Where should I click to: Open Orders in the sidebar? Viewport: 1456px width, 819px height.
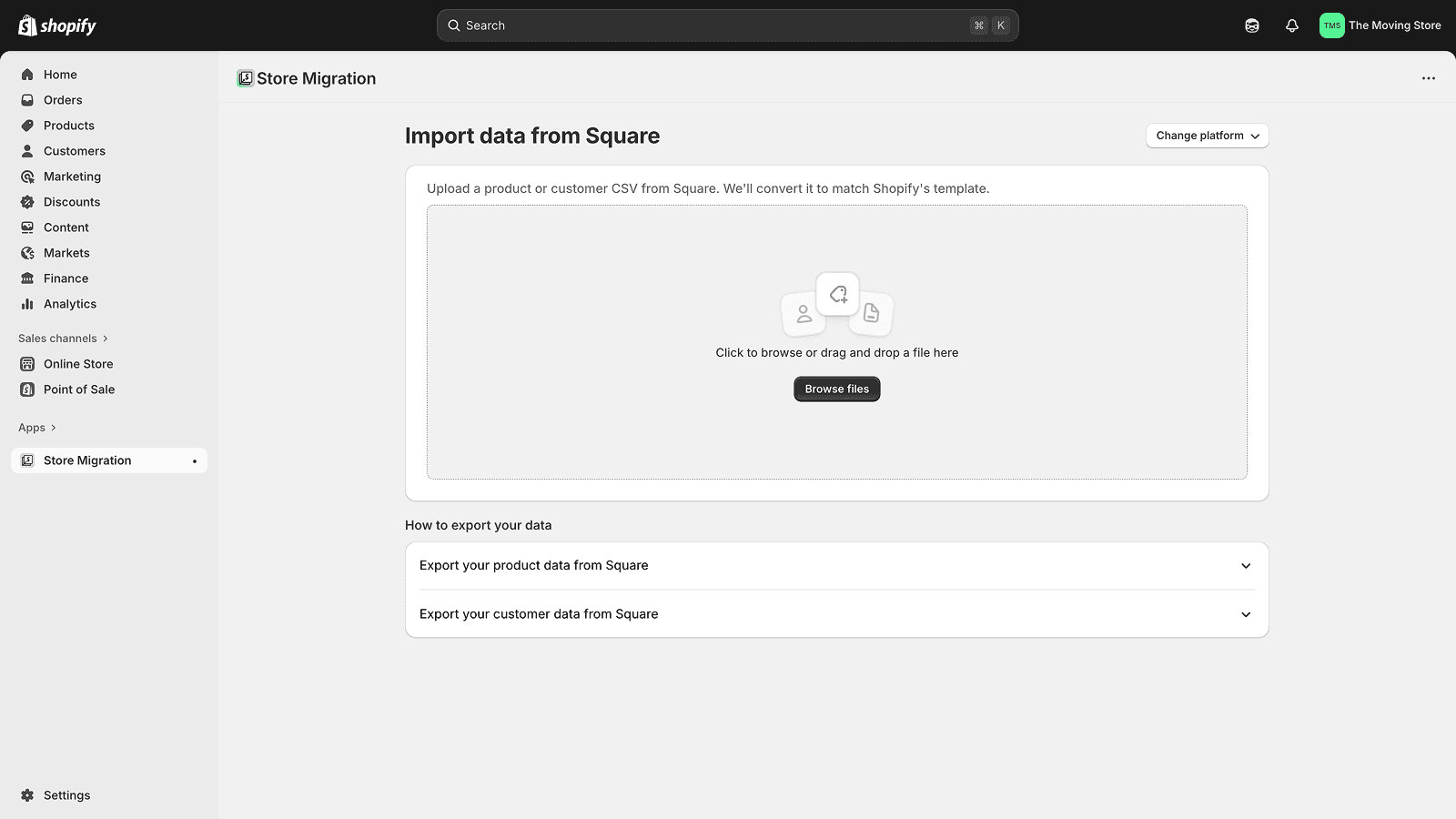coord(109,100)
